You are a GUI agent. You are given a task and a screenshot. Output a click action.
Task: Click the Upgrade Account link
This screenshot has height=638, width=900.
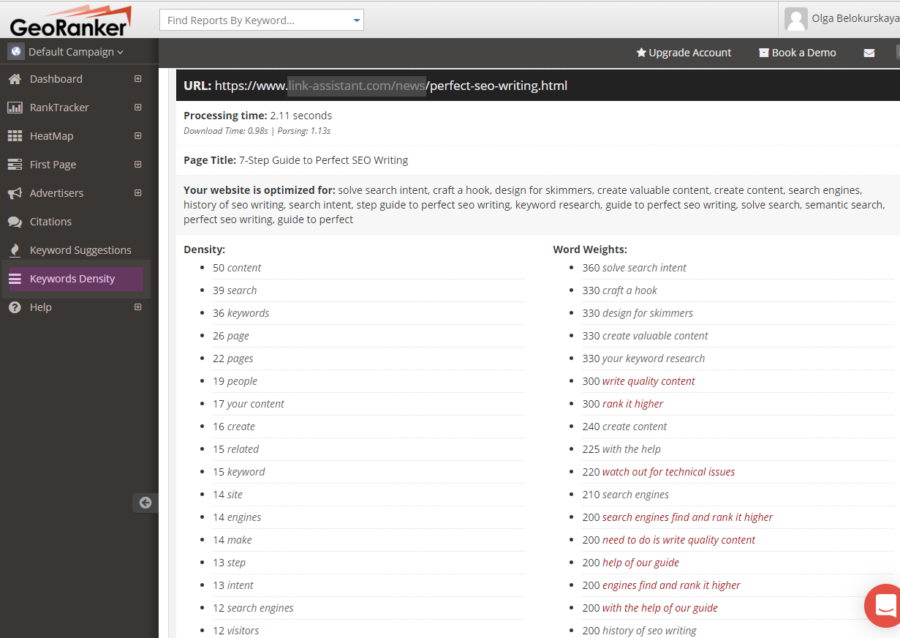tap(684, 53)
